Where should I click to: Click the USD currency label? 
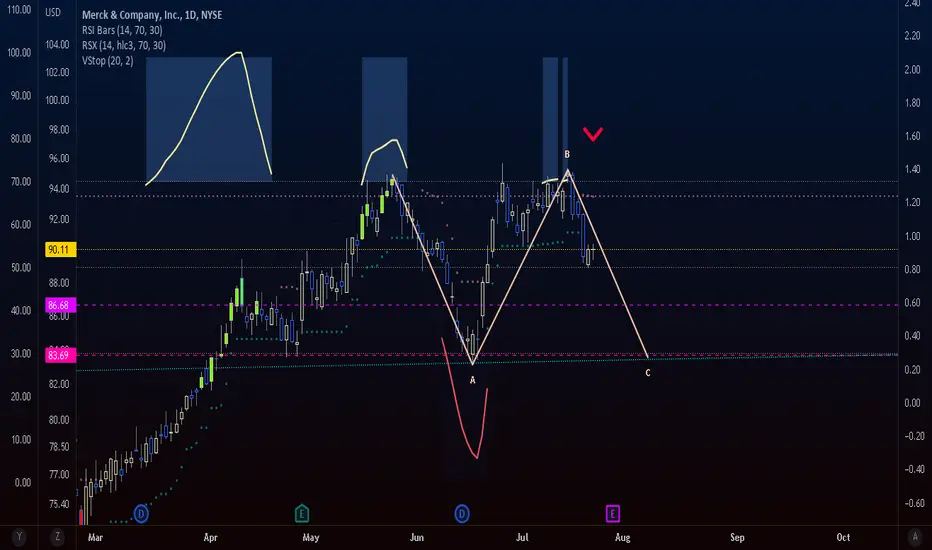53,12
